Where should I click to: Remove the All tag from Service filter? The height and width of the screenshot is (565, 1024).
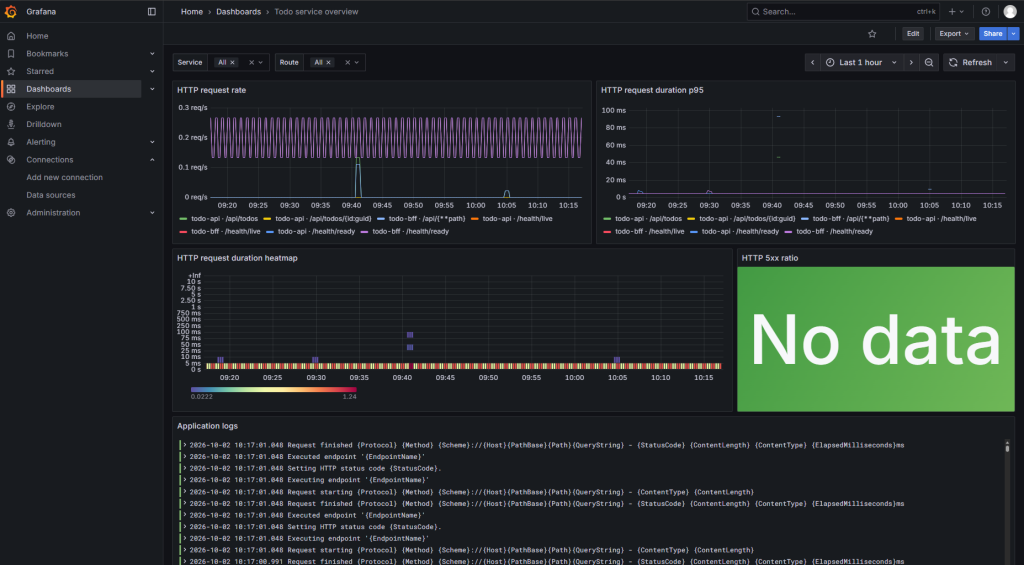click(x=232, y=63)
